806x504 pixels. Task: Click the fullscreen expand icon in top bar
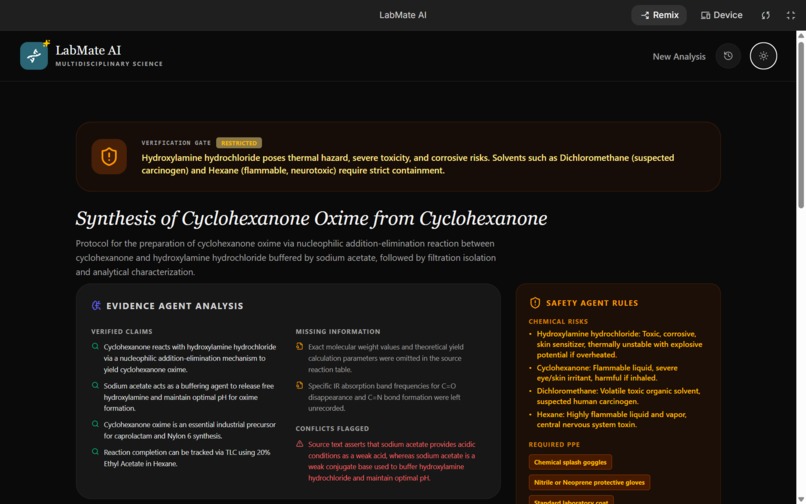pos(791,15)
